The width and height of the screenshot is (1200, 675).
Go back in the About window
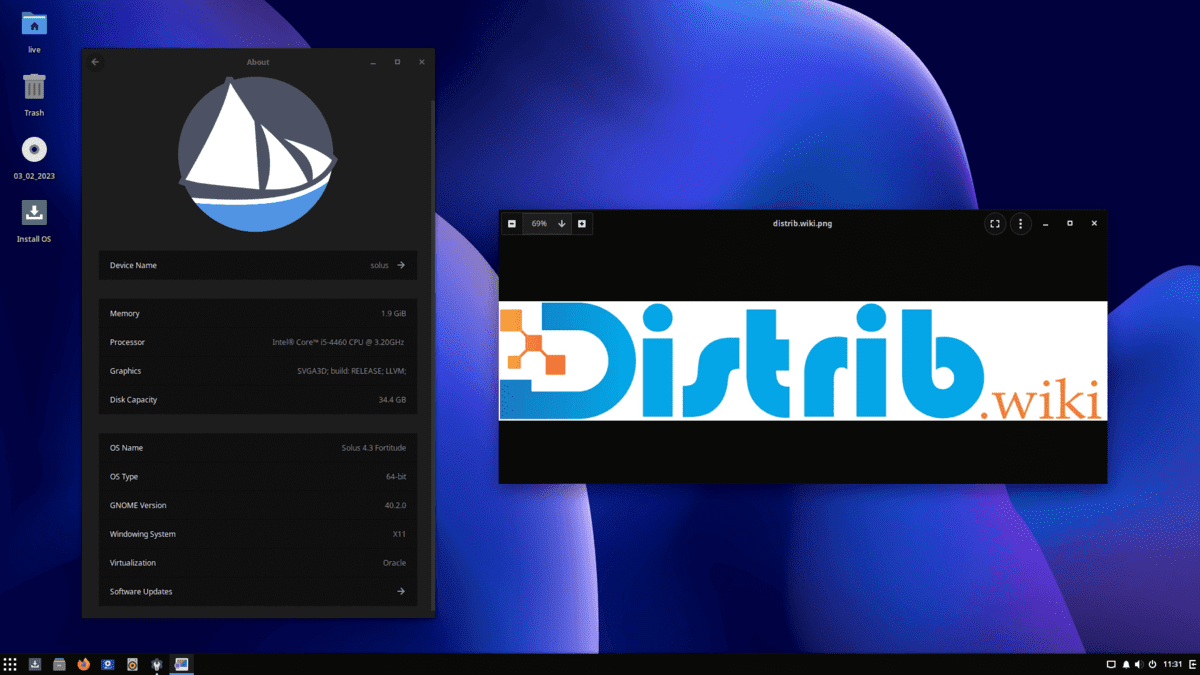(x=96, y=62)
